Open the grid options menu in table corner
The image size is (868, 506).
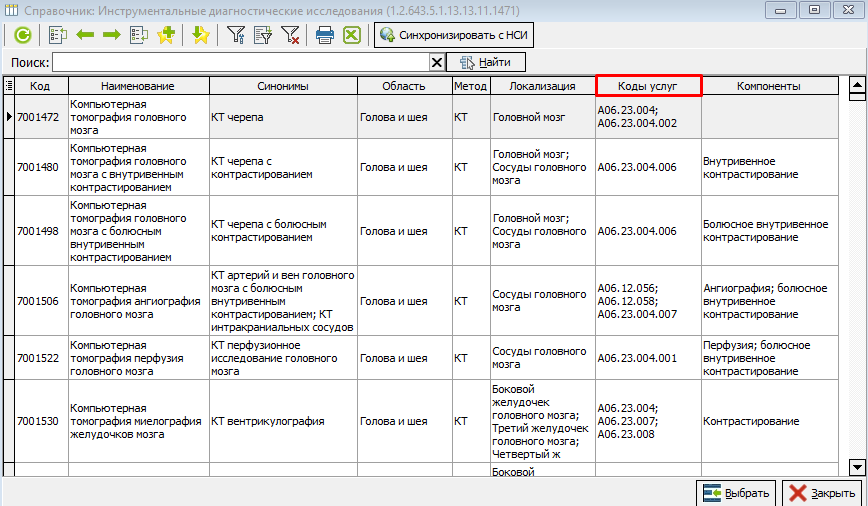[x=9, y=86]
